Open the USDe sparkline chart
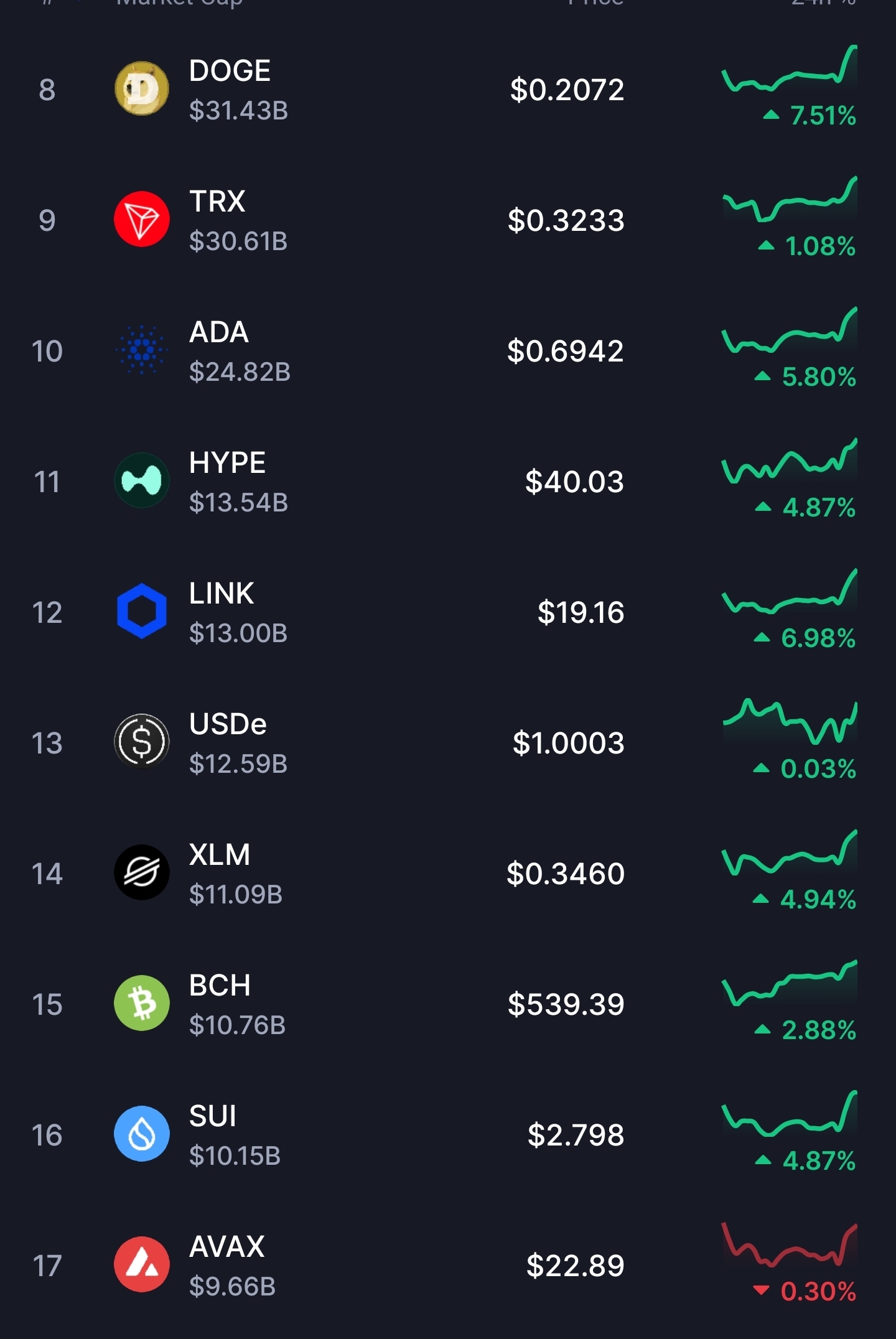Viewport: 896px width, 1339px height. 790,722
